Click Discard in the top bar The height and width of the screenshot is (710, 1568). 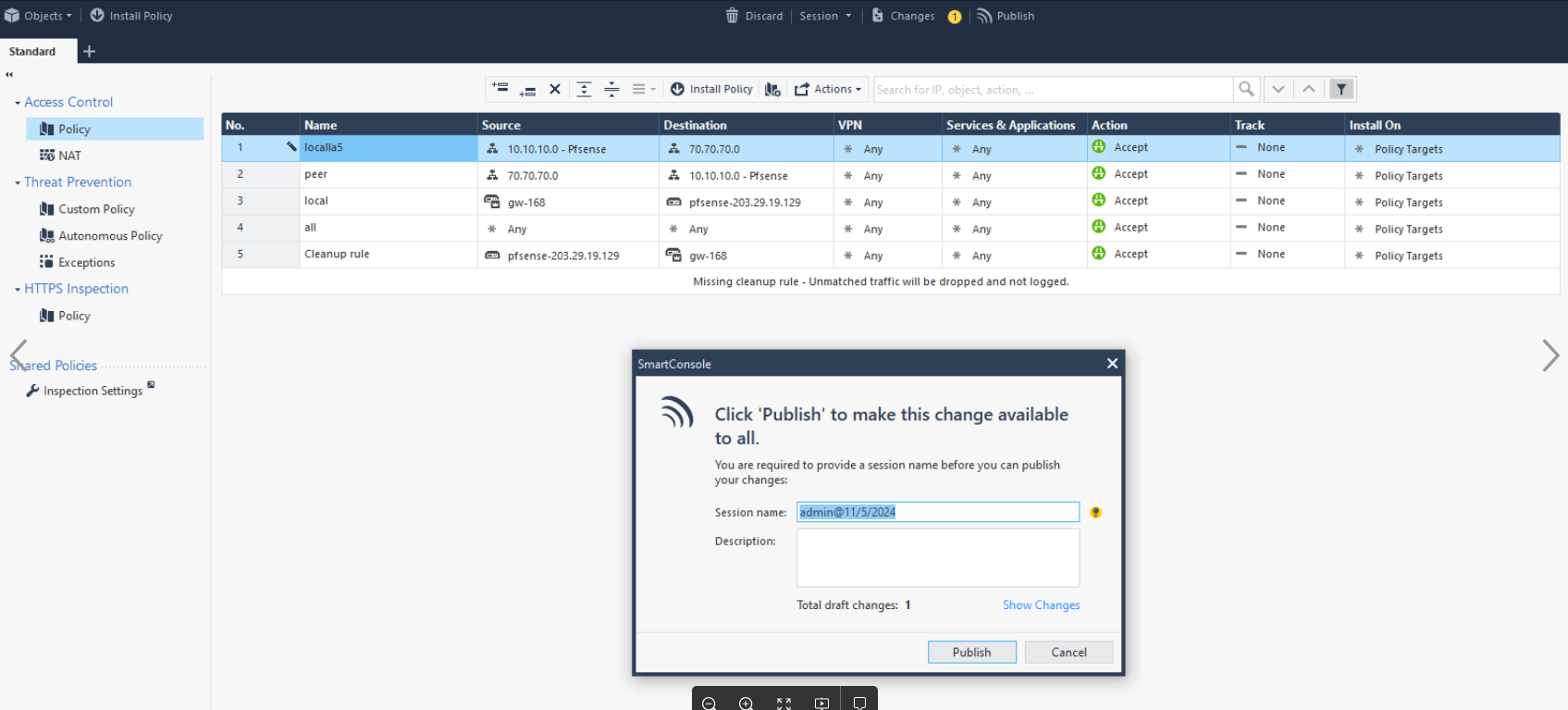pos(754,16)
